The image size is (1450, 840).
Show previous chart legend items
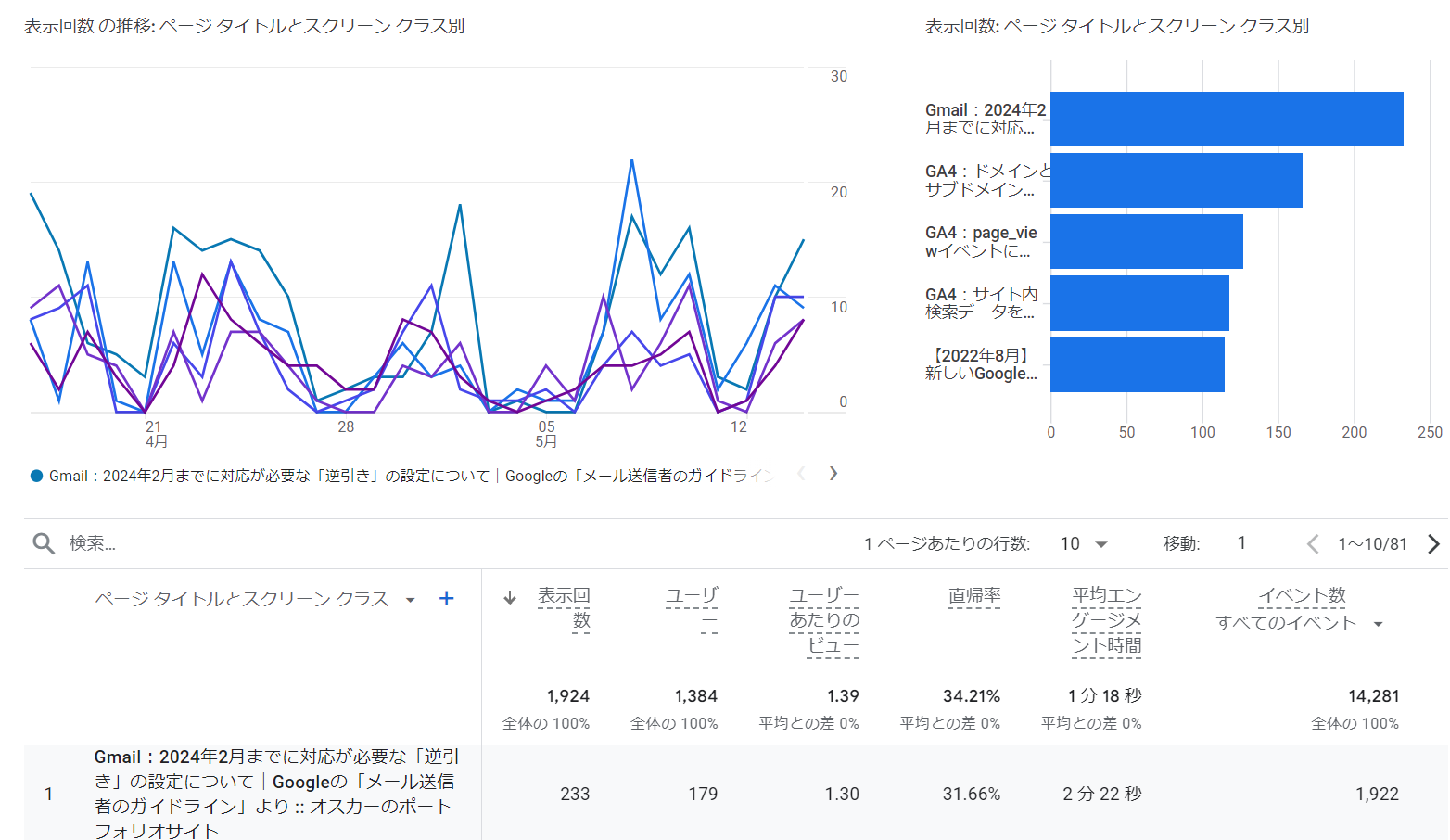[x=801, y=474]
